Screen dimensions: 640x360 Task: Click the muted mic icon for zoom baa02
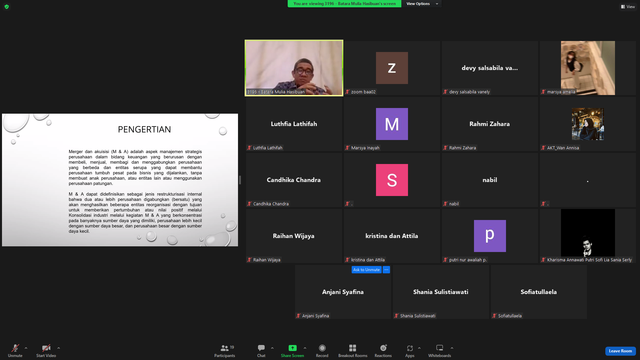(347, 92)
